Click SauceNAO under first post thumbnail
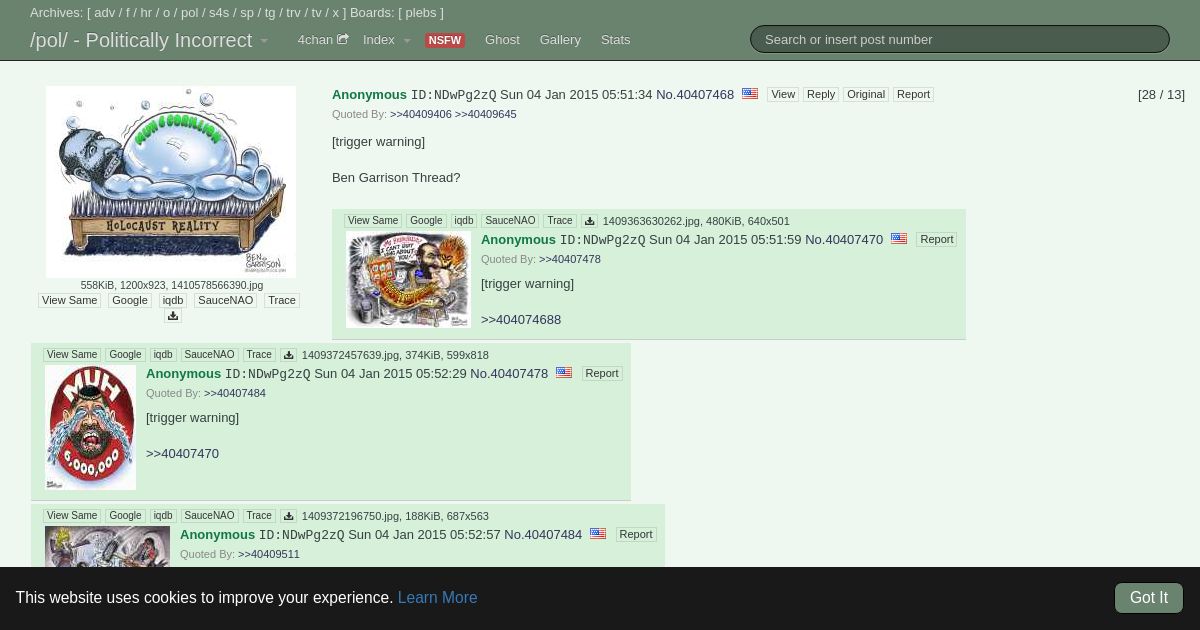 click(226, 300)
